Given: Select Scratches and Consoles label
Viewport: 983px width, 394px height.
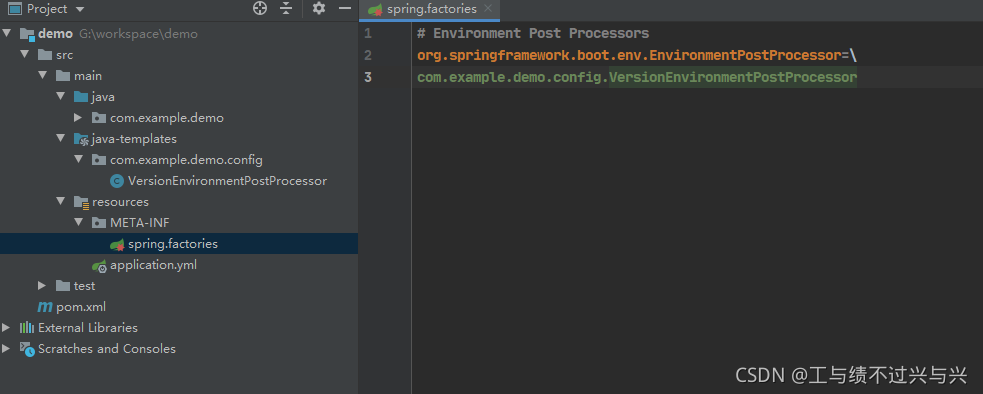Looking at the screenshot, I should tap(107, 349).
